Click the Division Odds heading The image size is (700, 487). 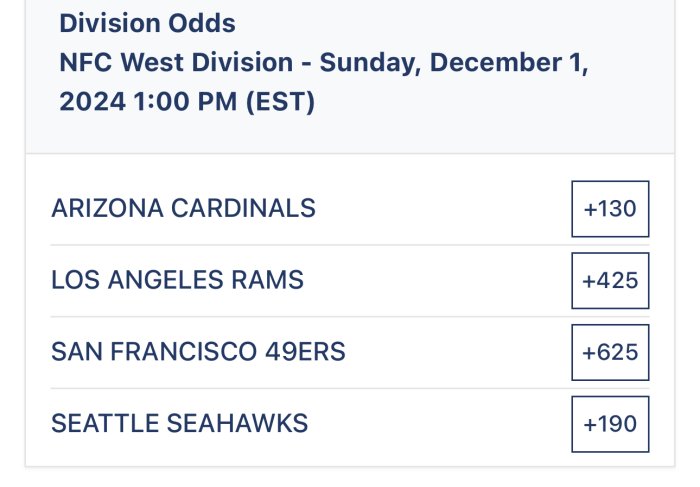(147, 23)
